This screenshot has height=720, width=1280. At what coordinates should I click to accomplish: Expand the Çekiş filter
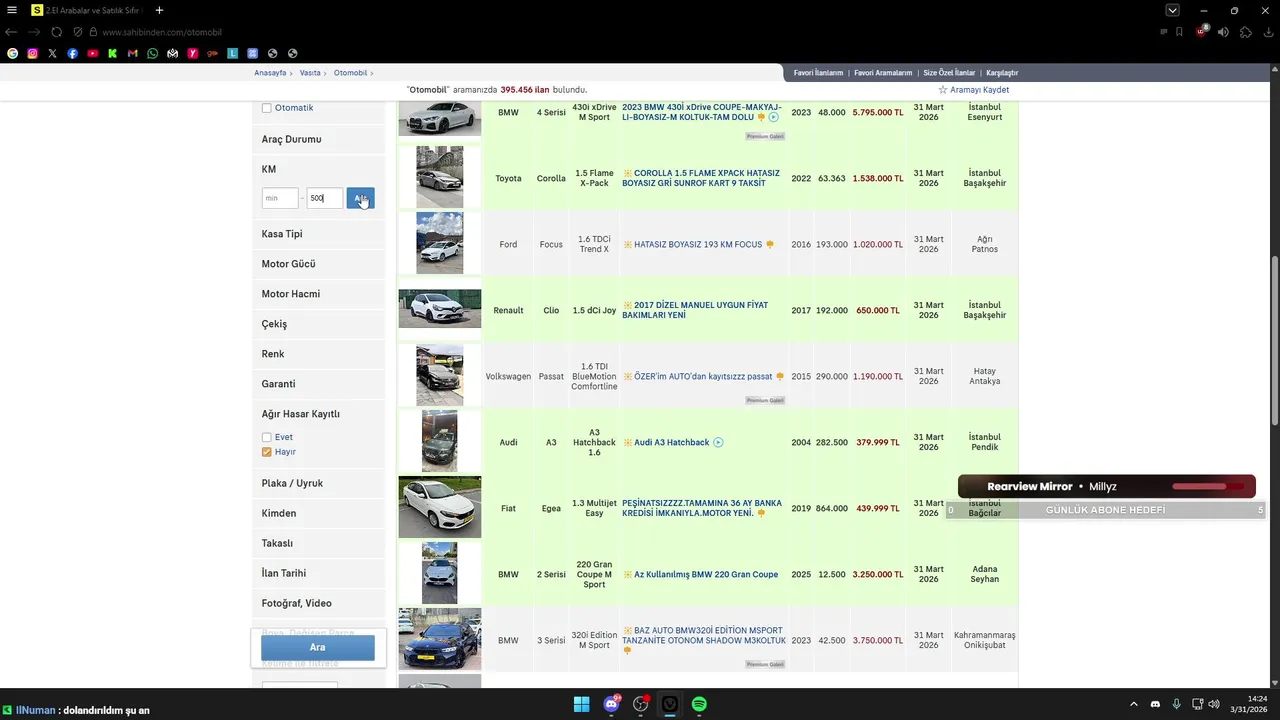pos(318,324)
